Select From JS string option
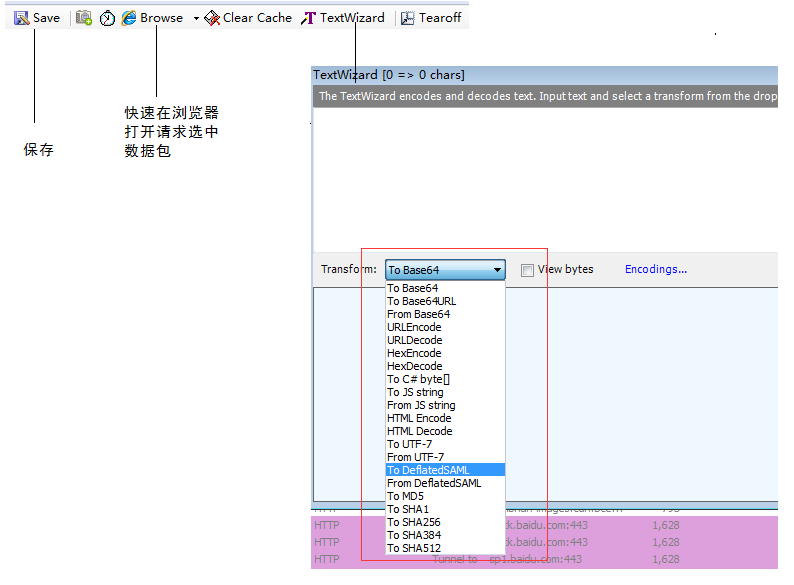The height and width of the screenshot is (585, 794). [445, 405]
